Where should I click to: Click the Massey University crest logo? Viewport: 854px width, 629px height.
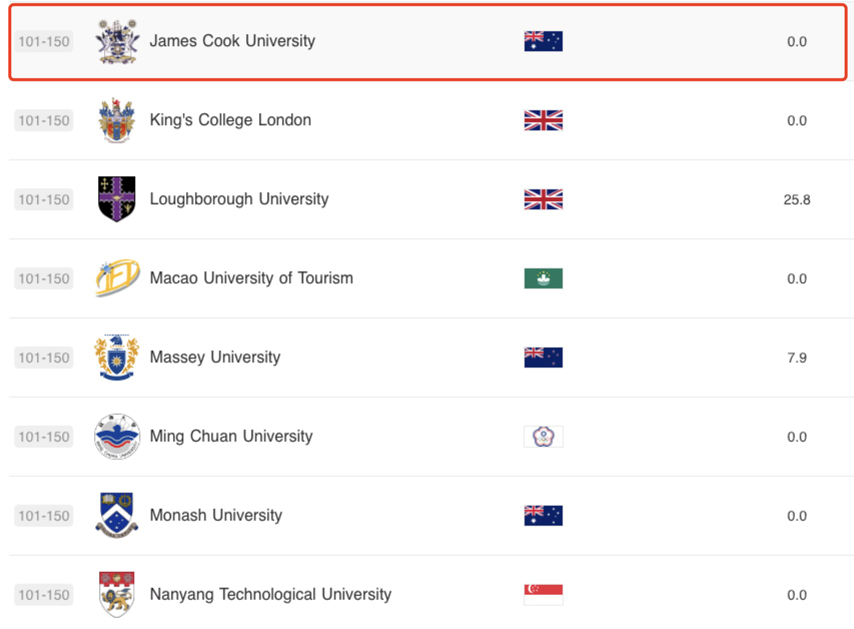click(x=116, y=358)
